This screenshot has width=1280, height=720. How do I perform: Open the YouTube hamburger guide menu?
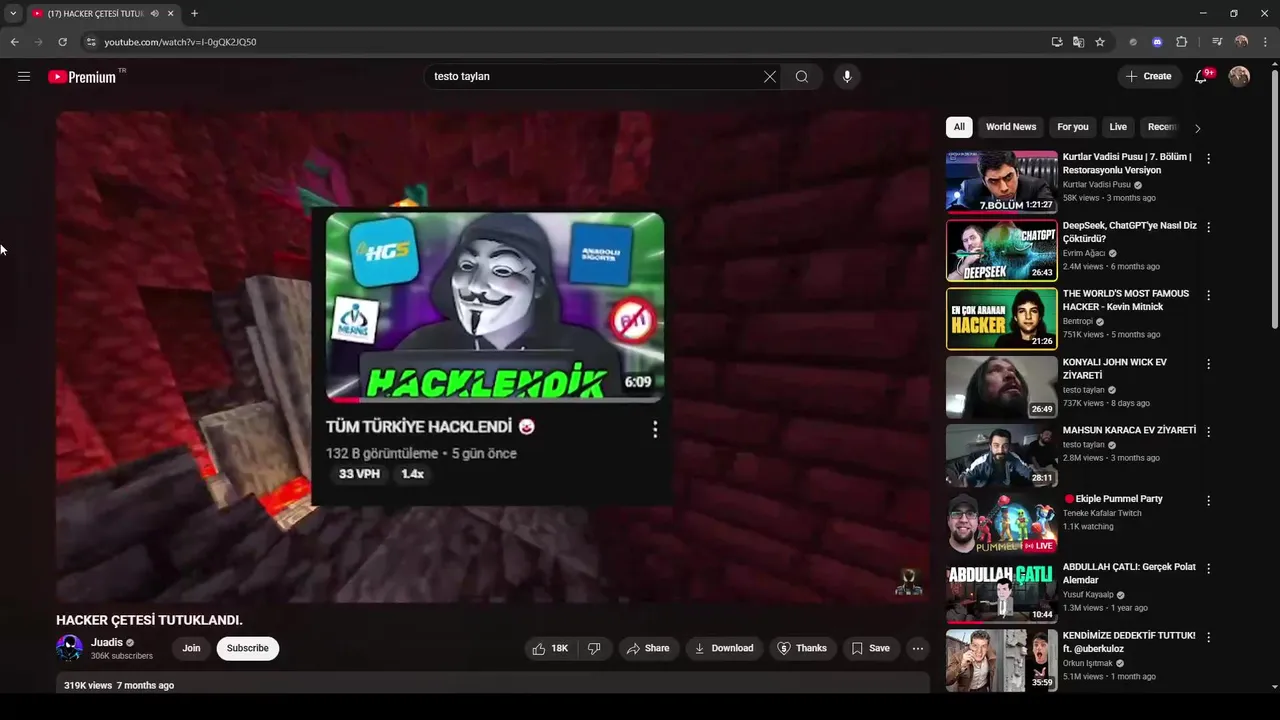(x=24, y=76)
